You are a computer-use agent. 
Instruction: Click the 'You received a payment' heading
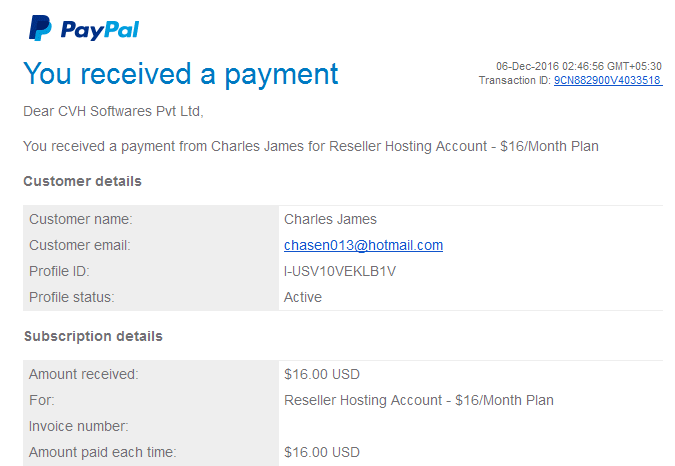[x=181, y=74]
